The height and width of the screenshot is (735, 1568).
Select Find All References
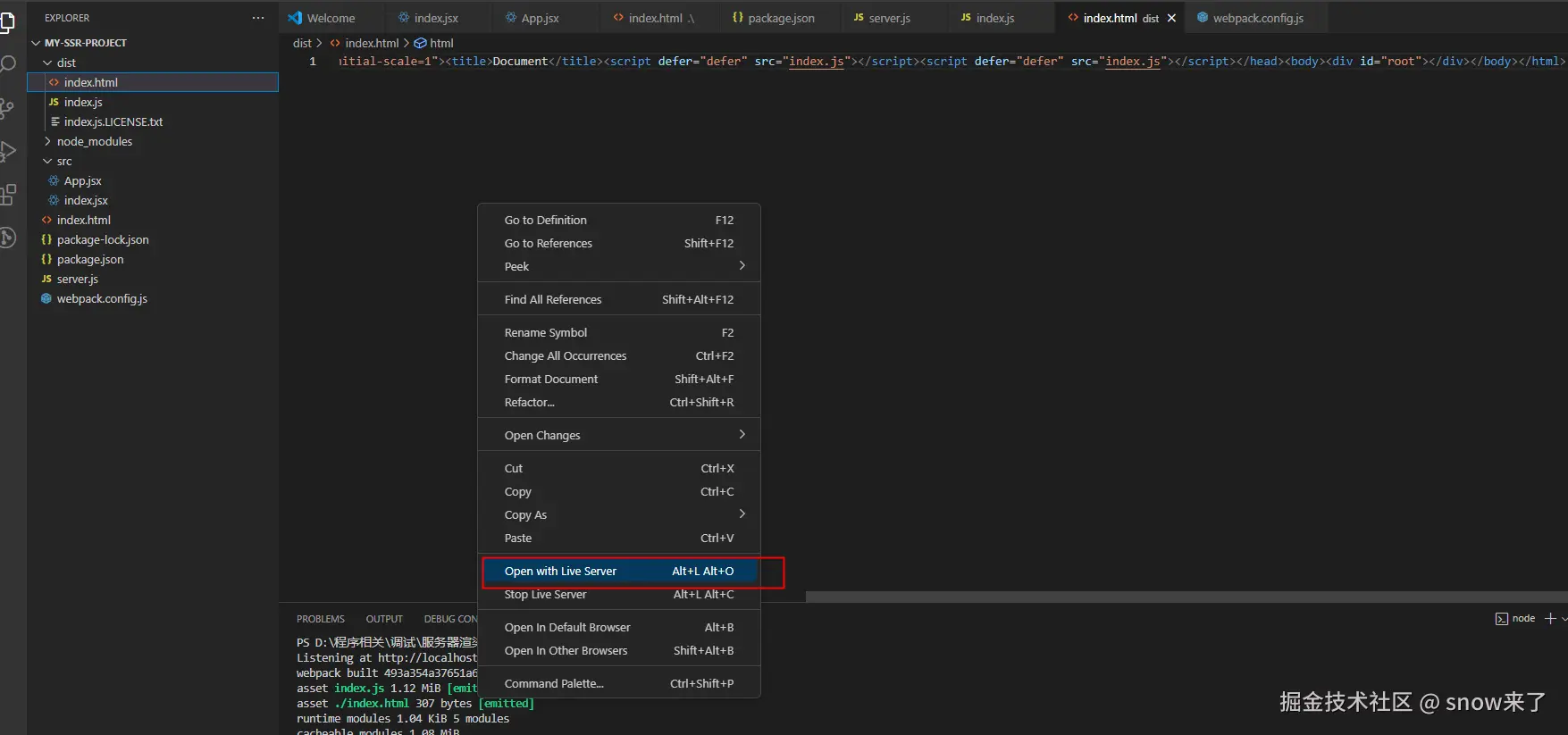tap(619, 299)
